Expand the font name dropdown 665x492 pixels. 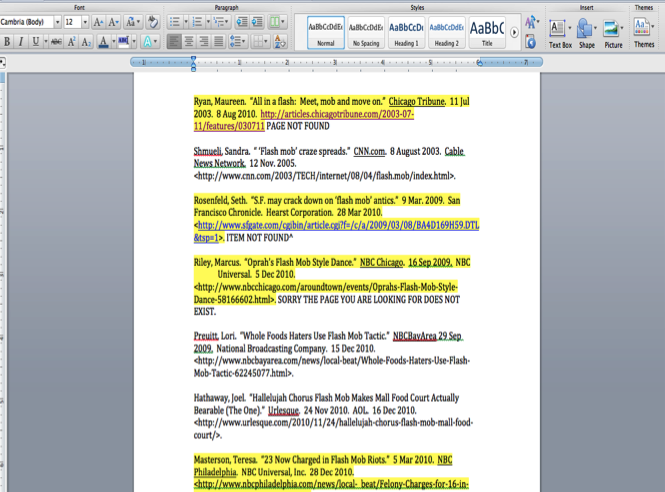click(x=57, y=22)
